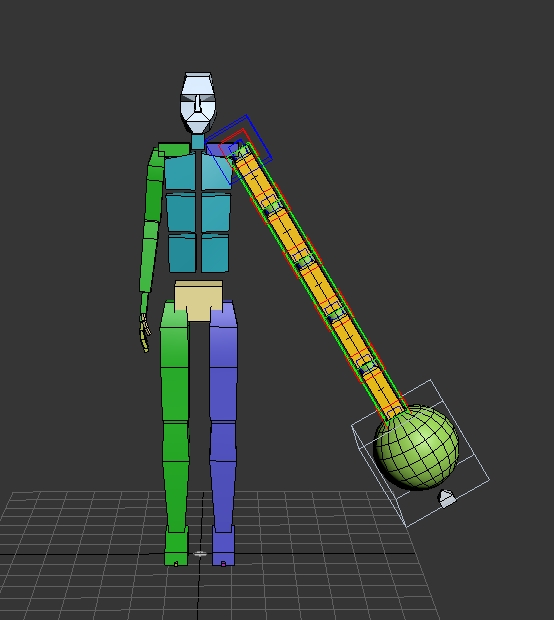Select the white center marker between feet
Image resolution: width=554 pixels, height=620 pixels.
click(200, 554)
